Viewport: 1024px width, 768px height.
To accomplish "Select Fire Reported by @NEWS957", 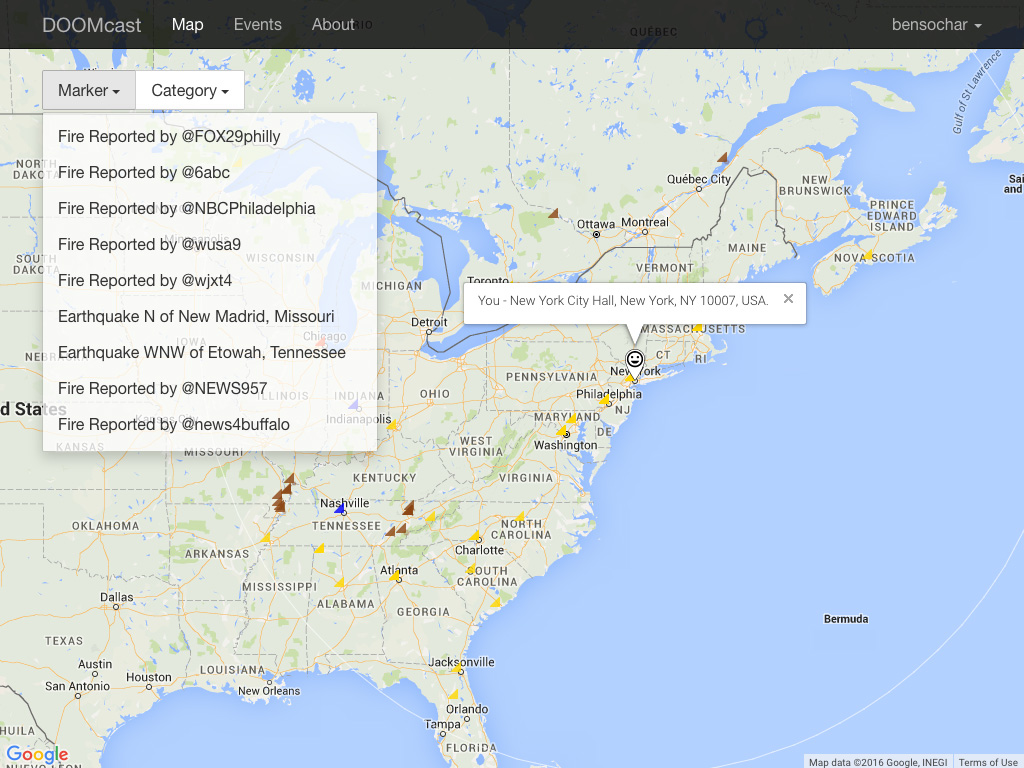I will pos(210,388).
